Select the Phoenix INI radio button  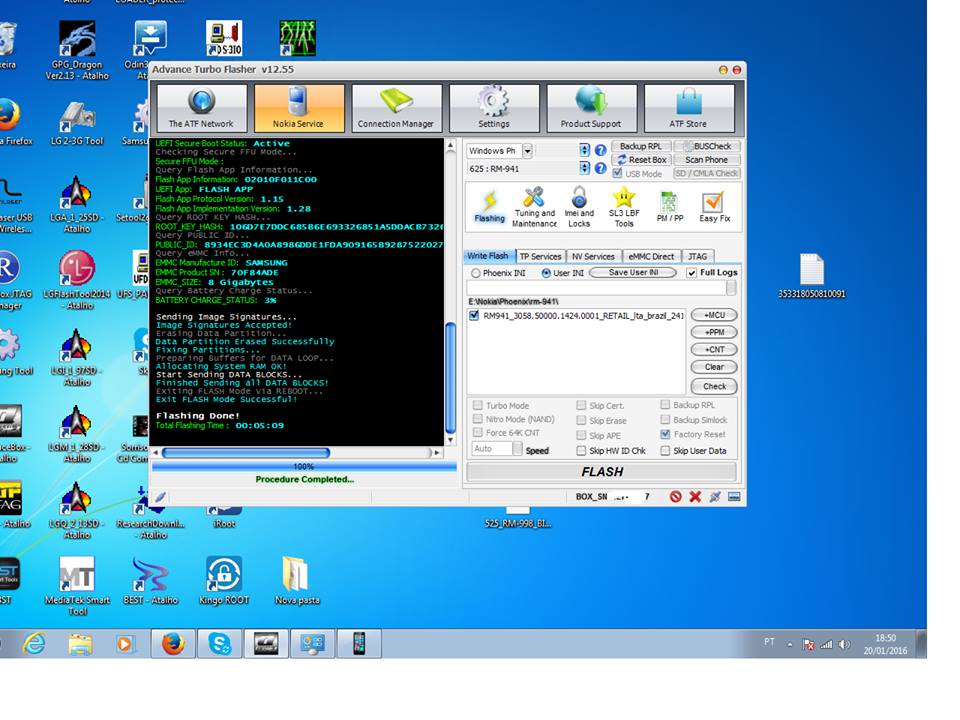tap(476, 273)
